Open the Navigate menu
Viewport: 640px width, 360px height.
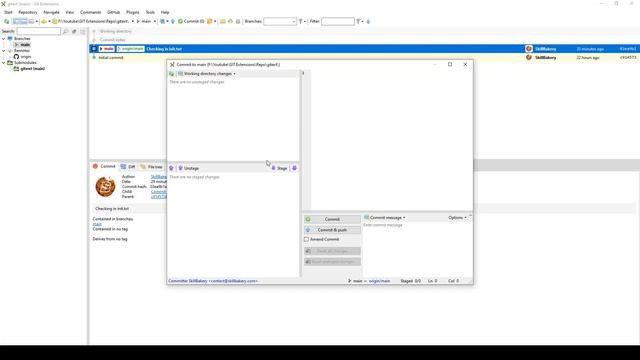(x=51, y=12)
